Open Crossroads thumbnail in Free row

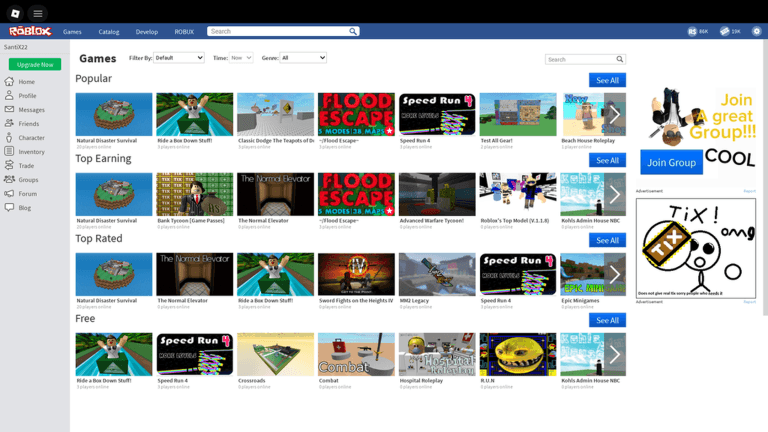pyautogui.click(x=275, y=354)
